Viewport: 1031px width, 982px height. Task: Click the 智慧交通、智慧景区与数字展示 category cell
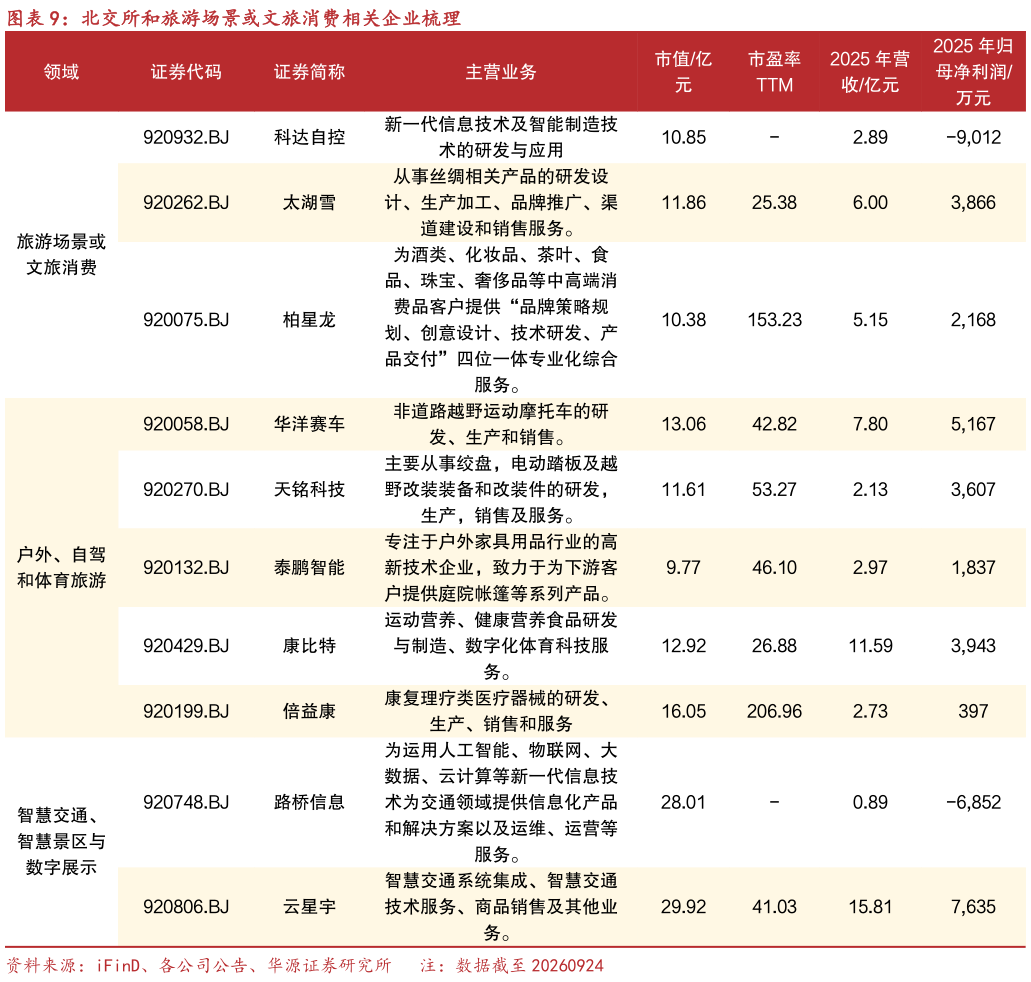point(61,841)
